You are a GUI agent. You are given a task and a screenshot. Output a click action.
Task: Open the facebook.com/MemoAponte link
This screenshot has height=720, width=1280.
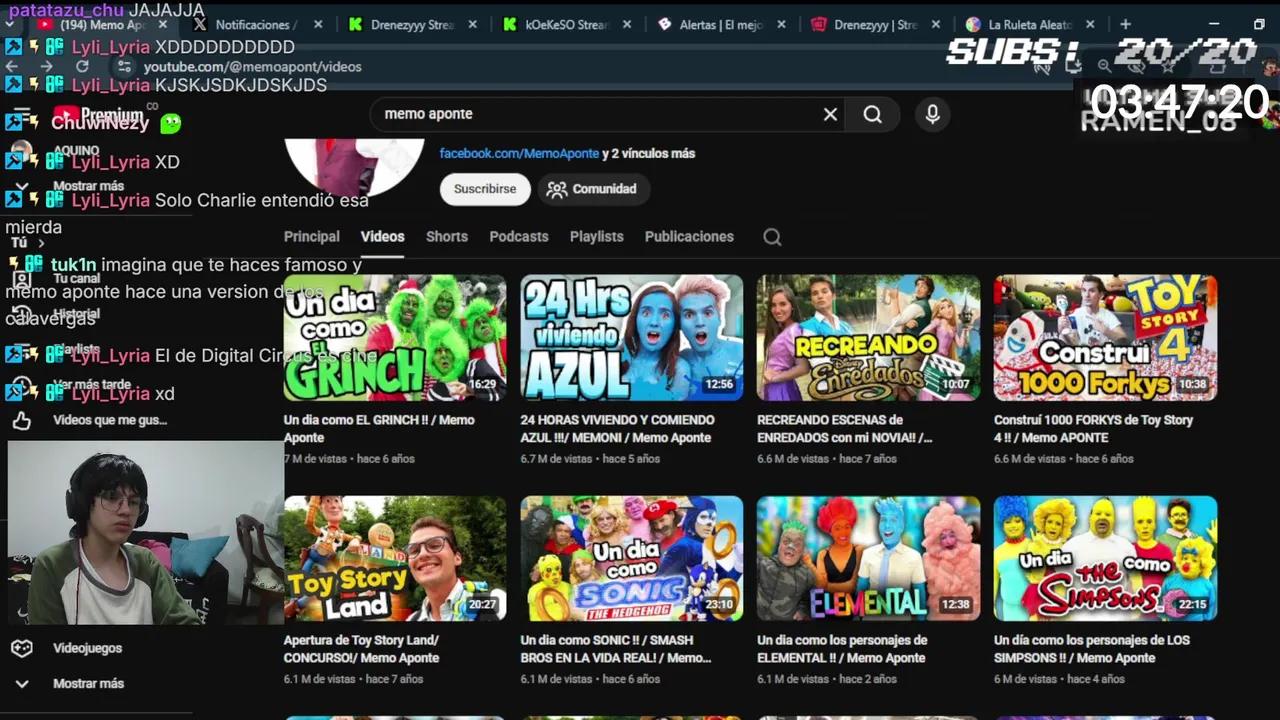pyautogui.click(x=519, y=154)
